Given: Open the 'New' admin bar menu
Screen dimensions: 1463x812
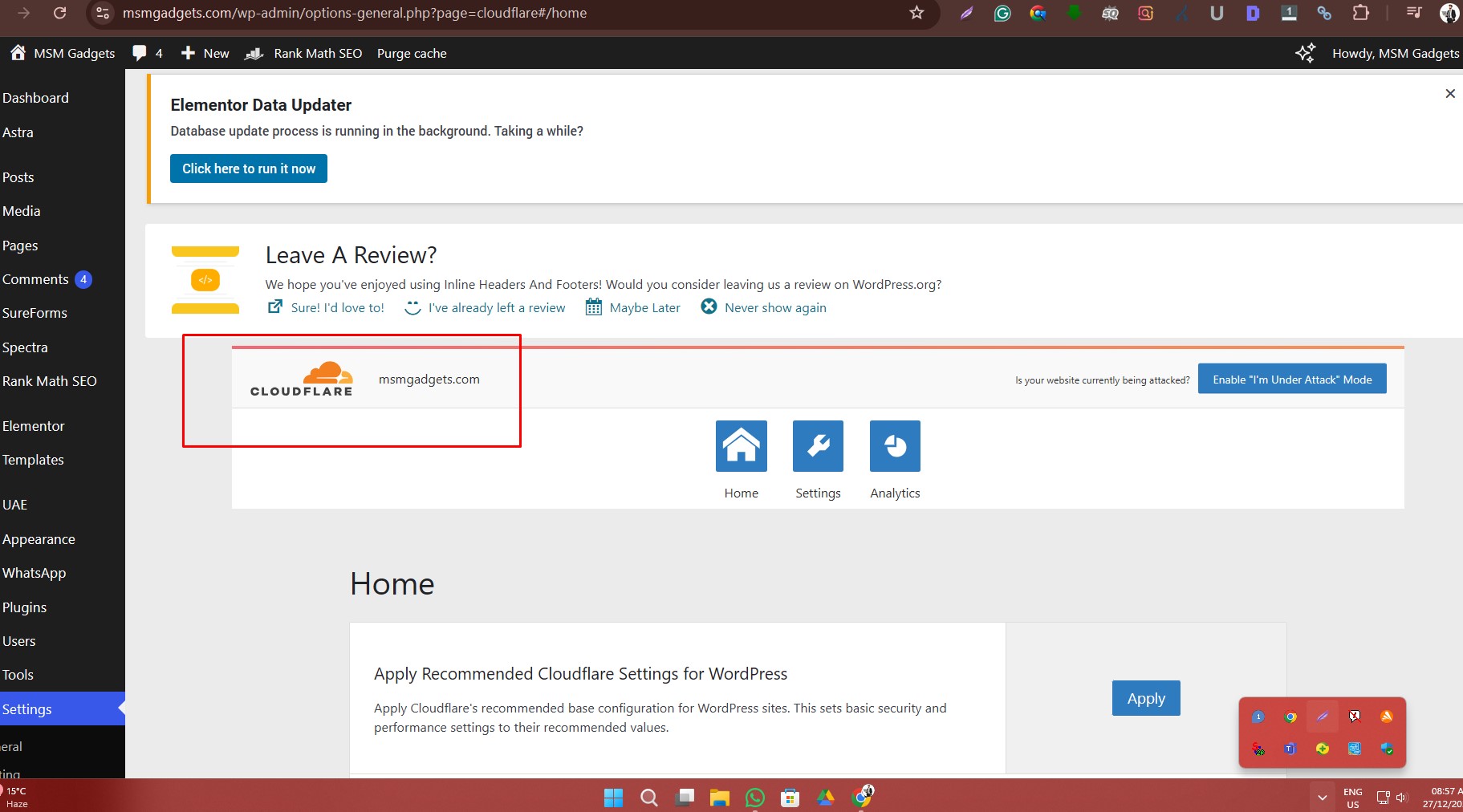Looking at the screenshot, I should tap(205, 53).
